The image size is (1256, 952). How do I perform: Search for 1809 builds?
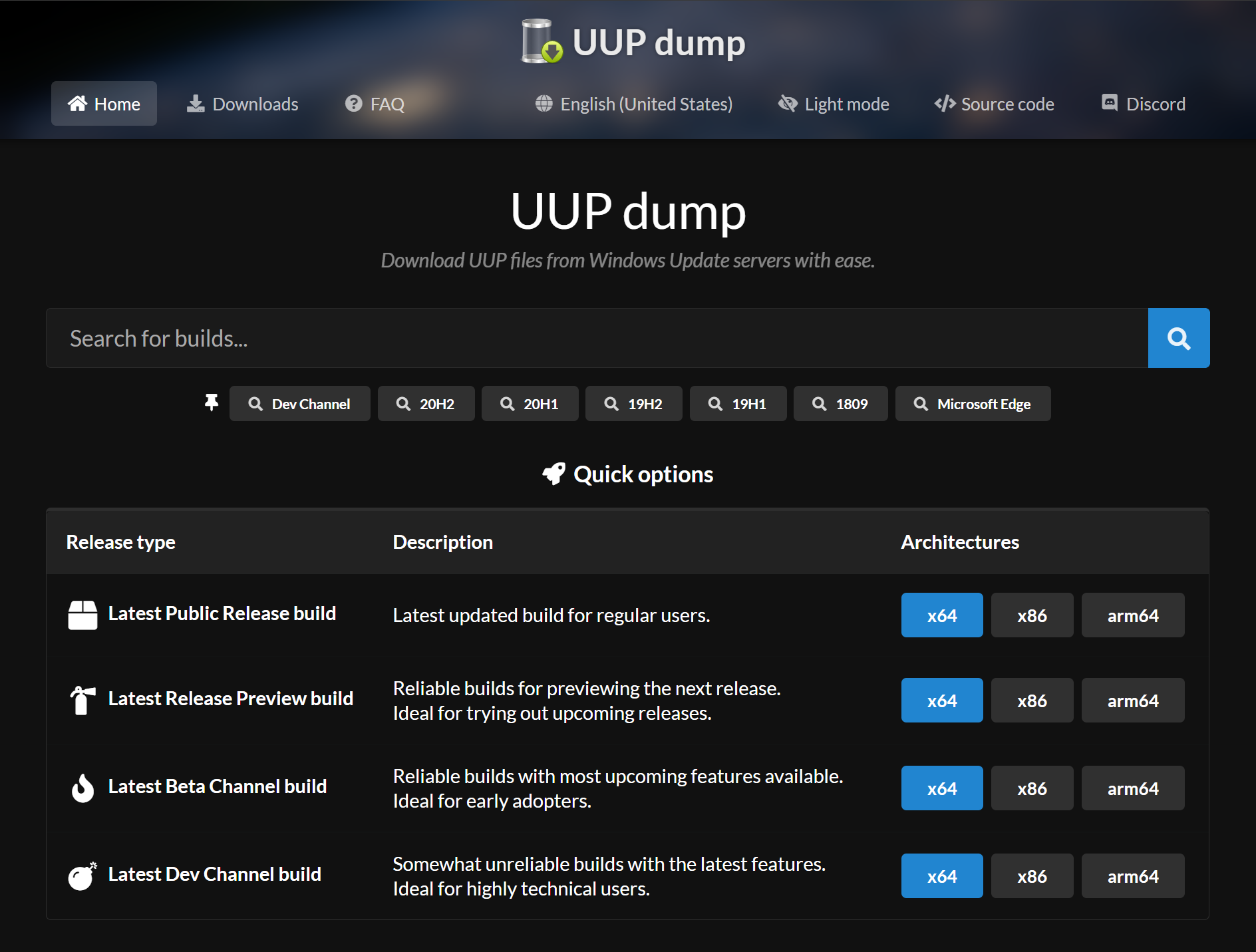pyautogui.click(x=840, y=404)
